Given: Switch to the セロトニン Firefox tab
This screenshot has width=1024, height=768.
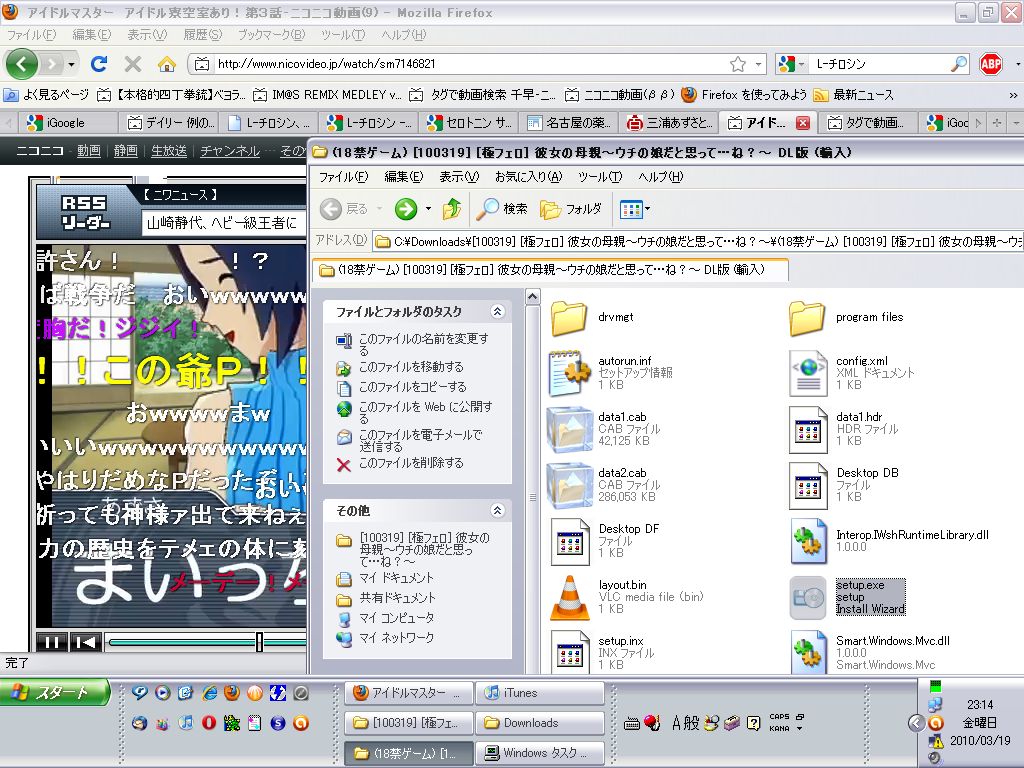Looking at the screenshot, I should (x=470, y=122).
